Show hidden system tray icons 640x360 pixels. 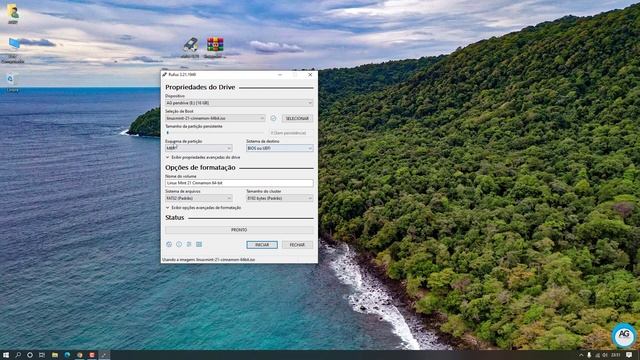(x=581, y=355)
